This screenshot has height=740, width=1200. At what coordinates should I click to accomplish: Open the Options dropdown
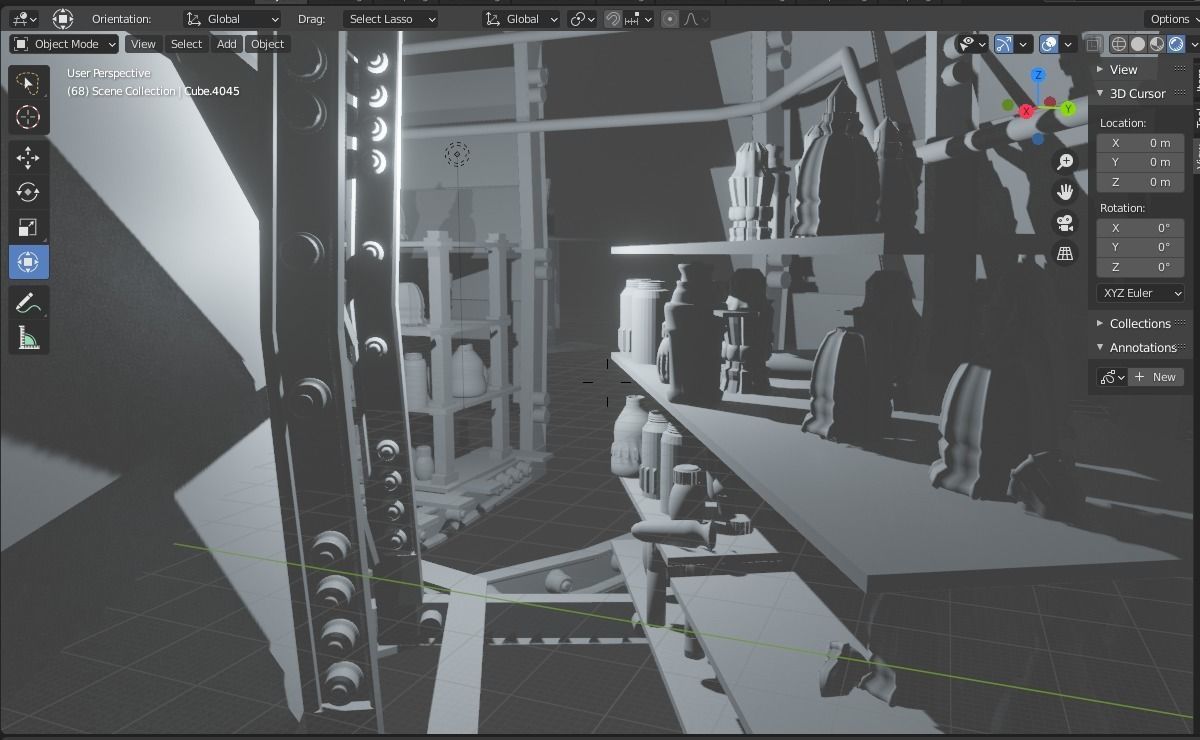(x=1173, y=19)
